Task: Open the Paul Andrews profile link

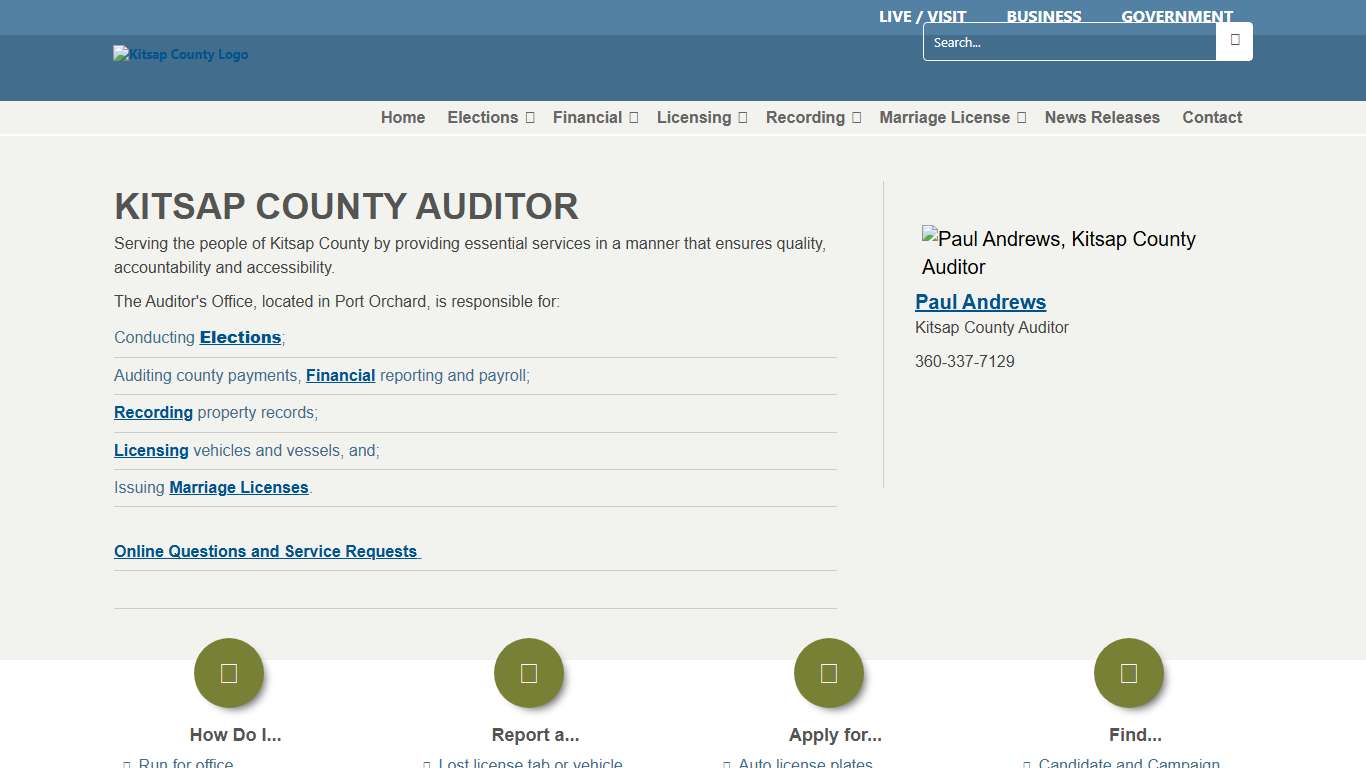Action: (981, 301)
